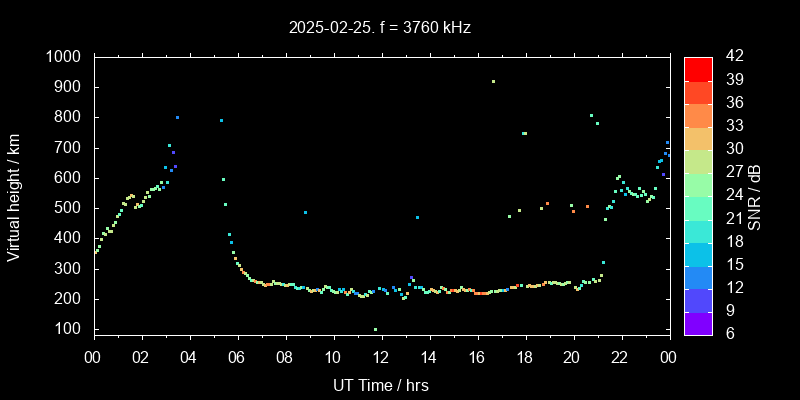The image size is (800, 400).
Task: Select the 'UT Time / hrs' axis label
Action: click(x=380, y=384)
